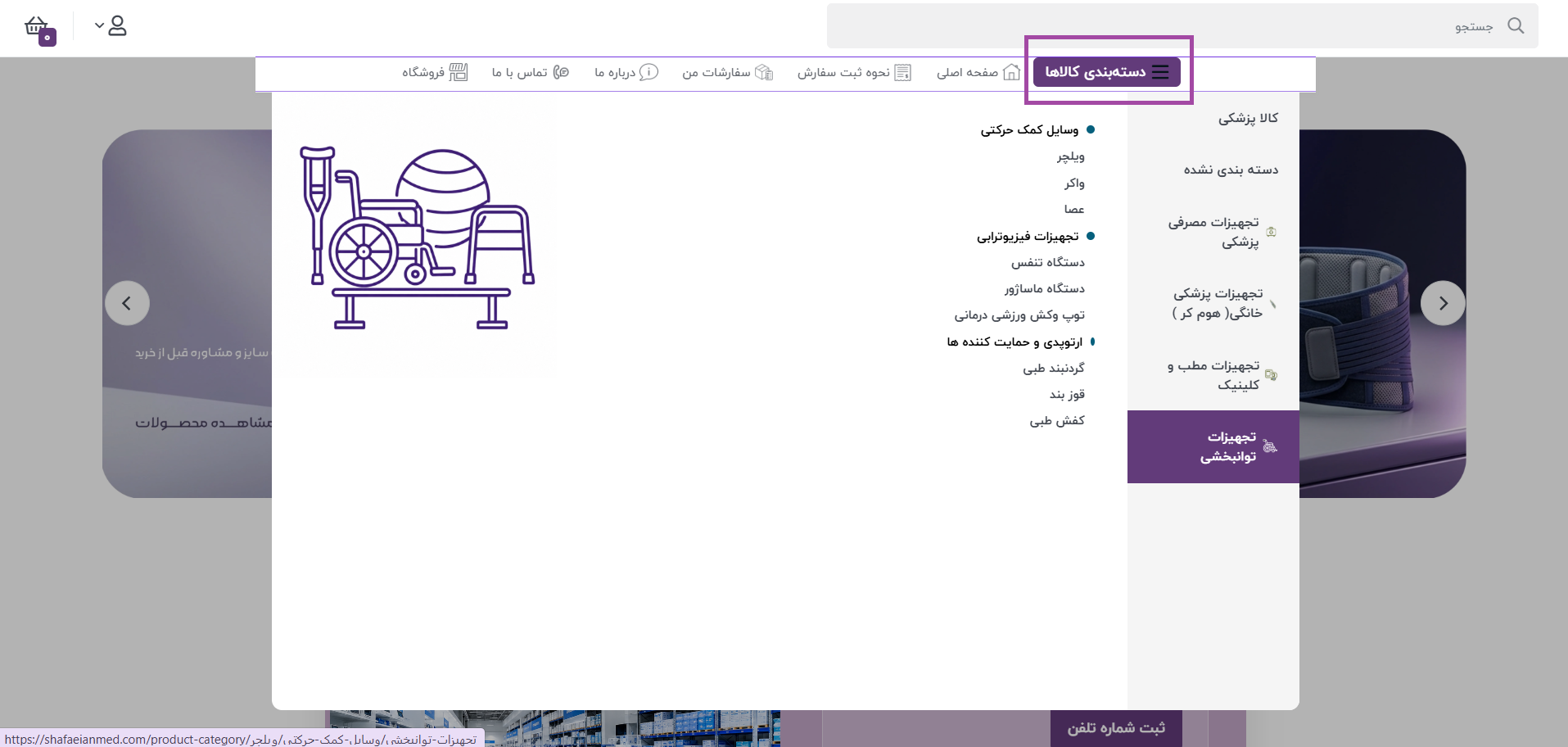Open دستگاه تنفس subcategory
The width and height of the screenshot is (1568, 747).
point(1048,262)
